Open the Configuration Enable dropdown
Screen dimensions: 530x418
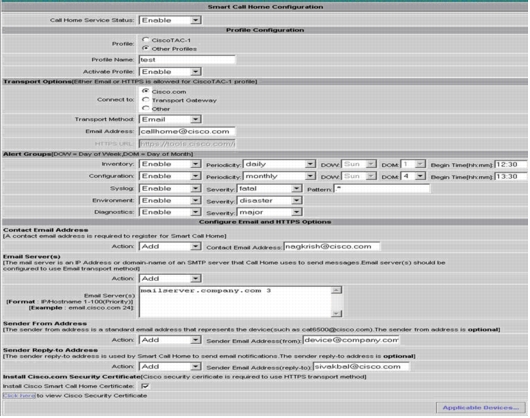coord(170,176)
